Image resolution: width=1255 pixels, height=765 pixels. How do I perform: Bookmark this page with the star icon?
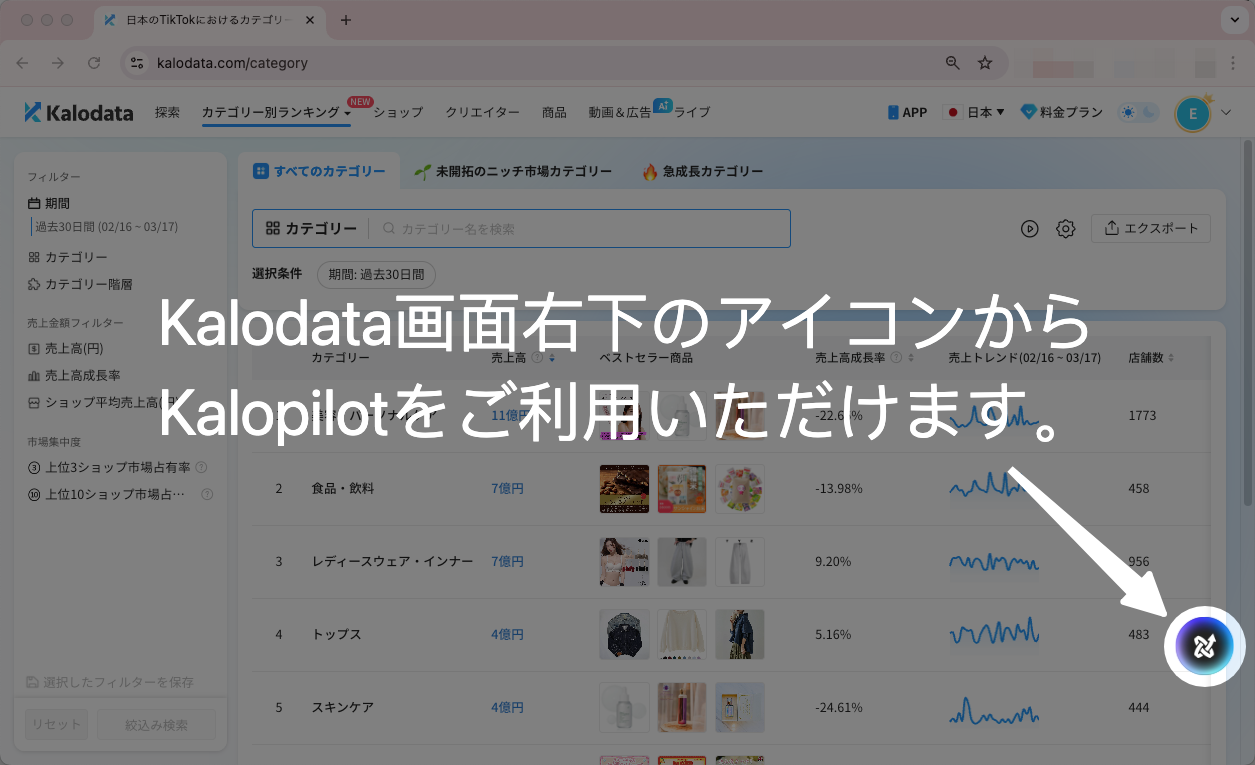click(985, 63)
